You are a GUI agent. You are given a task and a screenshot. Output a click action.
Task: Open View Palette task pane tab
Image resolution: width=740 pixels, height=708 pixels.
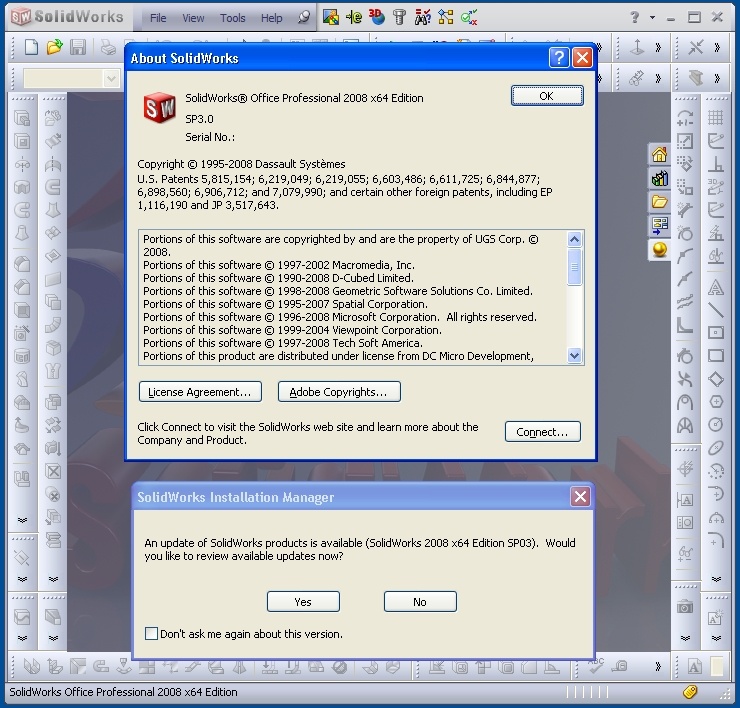point(660,225)
